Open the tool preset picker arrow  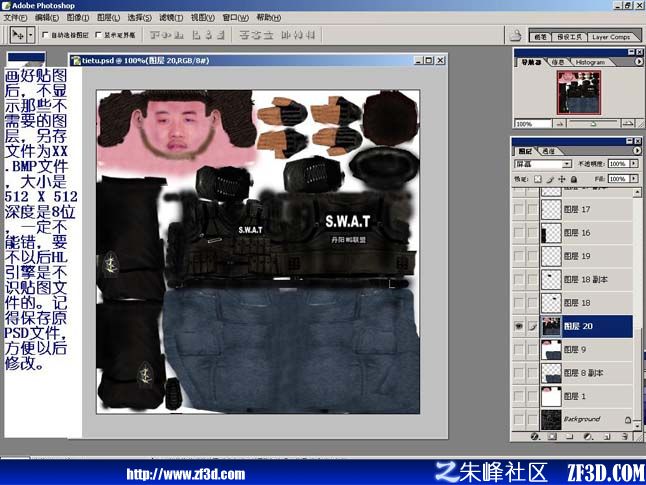click(30, 35)
